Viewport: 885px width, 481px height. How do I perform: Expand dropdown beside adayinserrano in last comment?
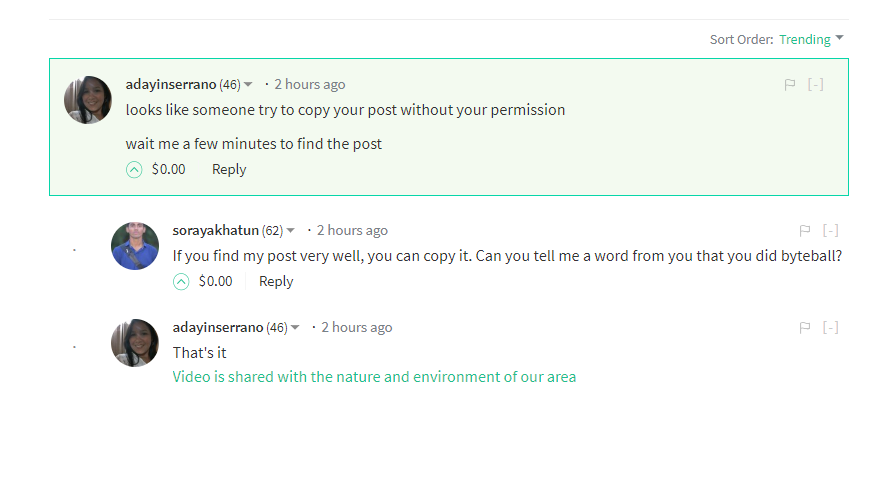pyautogui.click(x=295, y=328)
